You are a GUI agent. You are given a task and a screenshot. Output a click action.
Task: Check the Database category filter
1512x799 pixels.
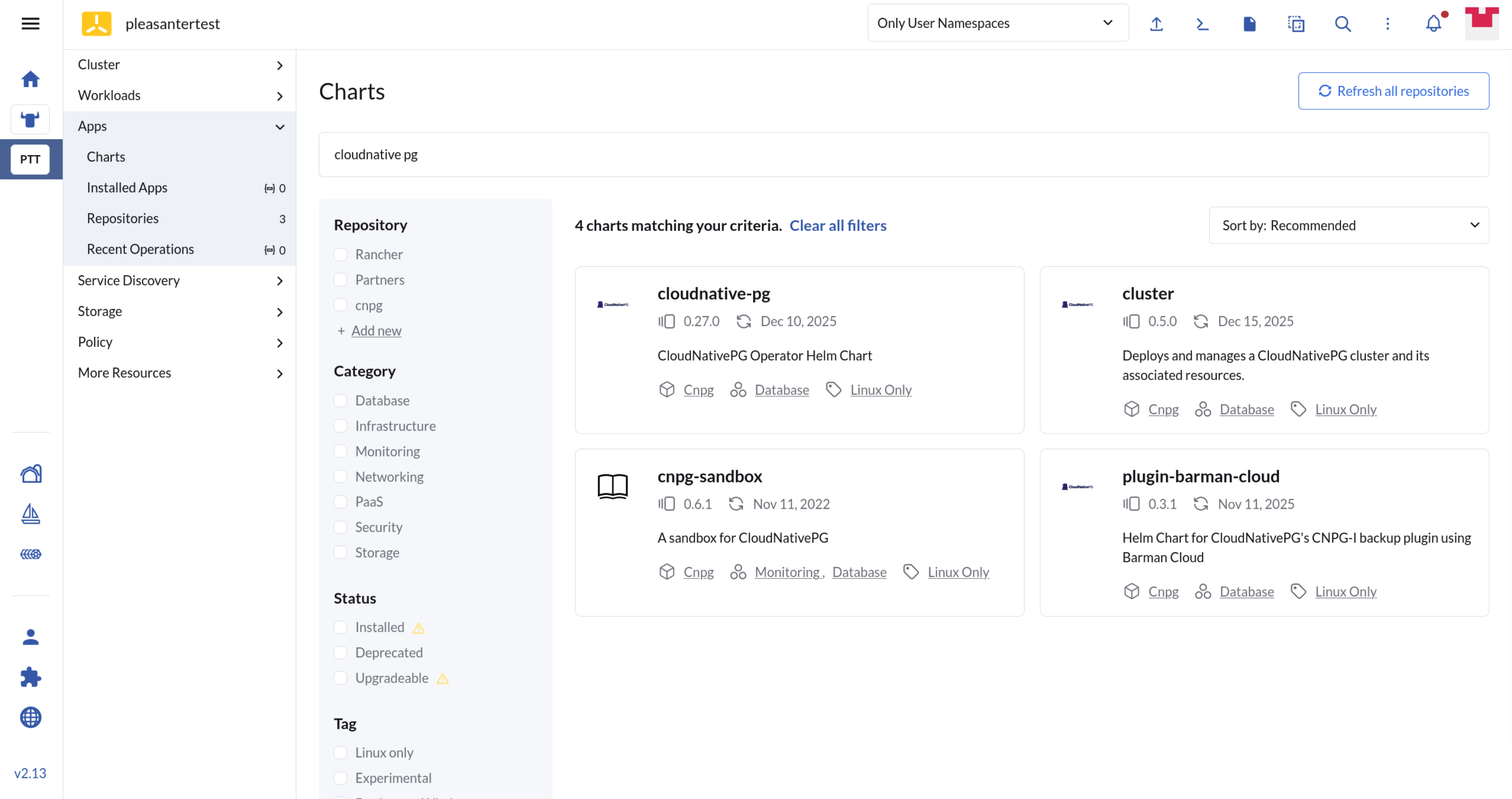point(340,400)
